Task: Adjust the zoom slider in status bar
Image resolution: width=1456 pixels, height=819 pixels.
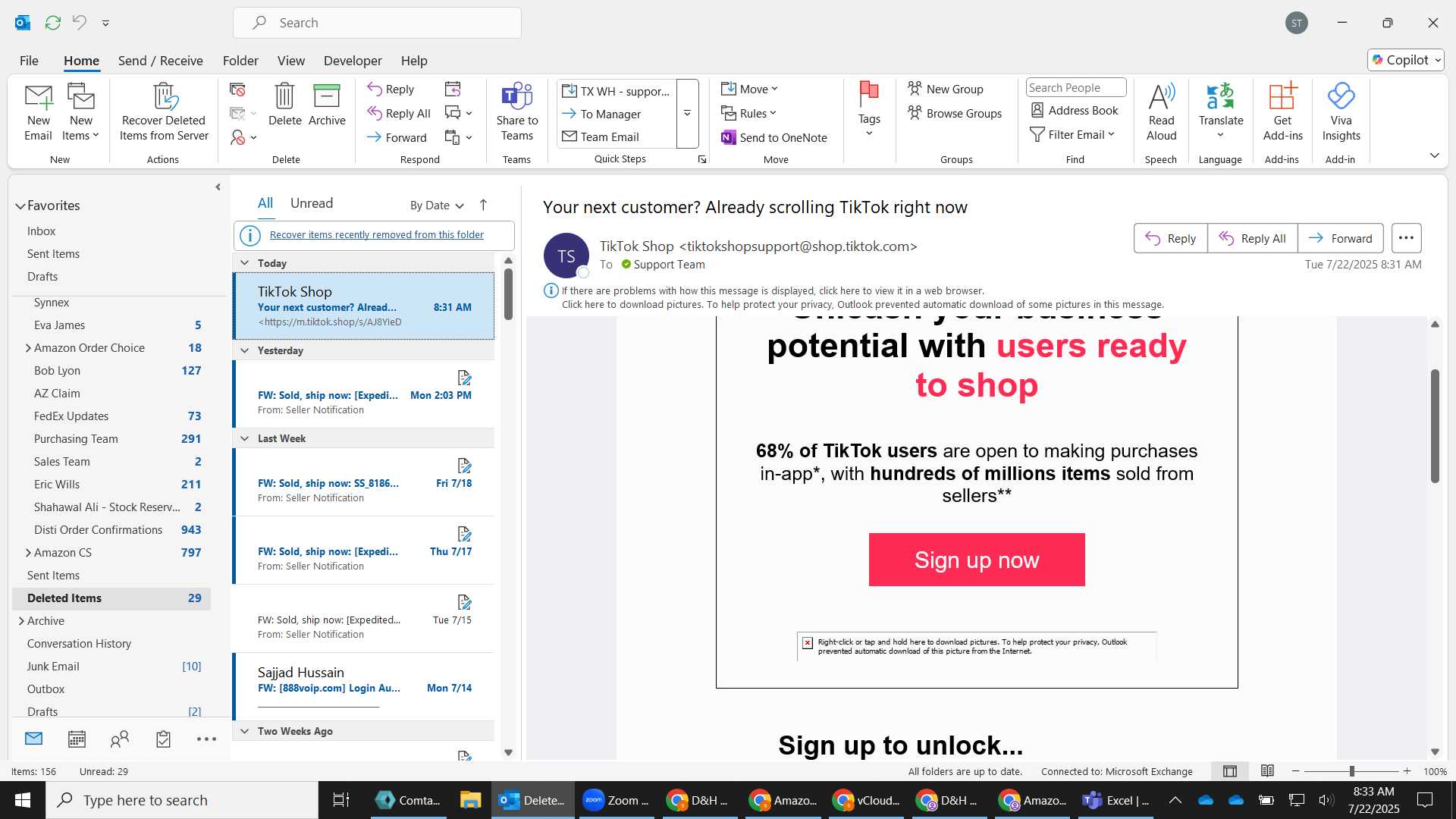Action: coord(1351,771)
